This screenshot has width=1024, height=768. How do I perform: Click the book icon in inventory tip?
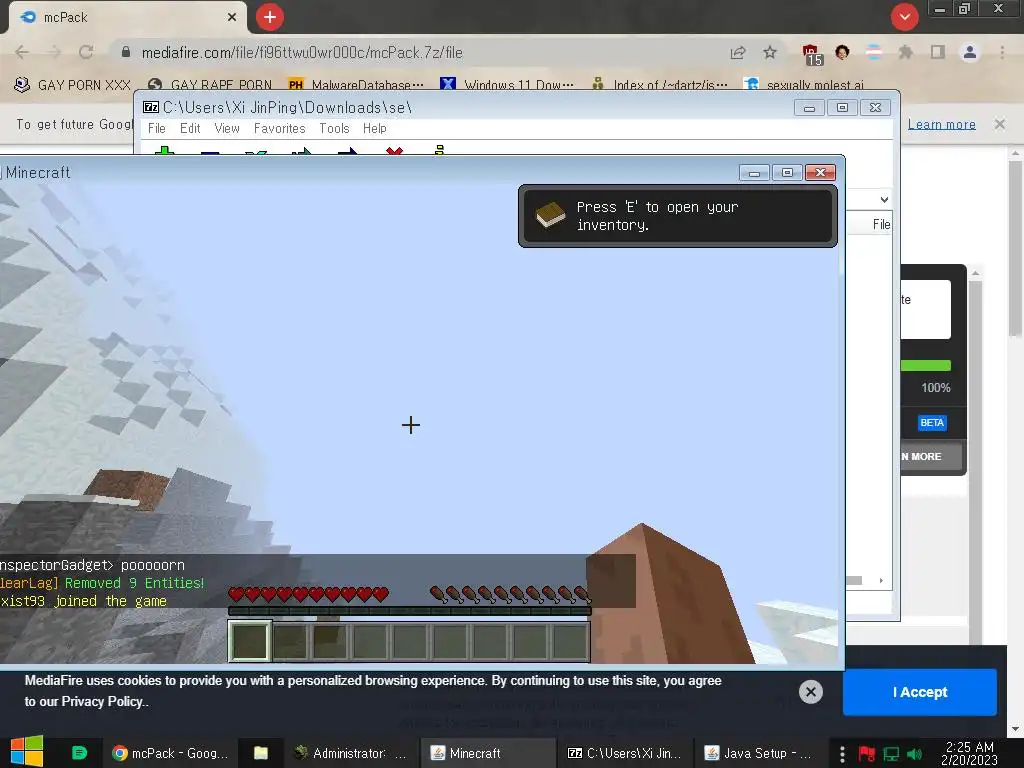551,215
